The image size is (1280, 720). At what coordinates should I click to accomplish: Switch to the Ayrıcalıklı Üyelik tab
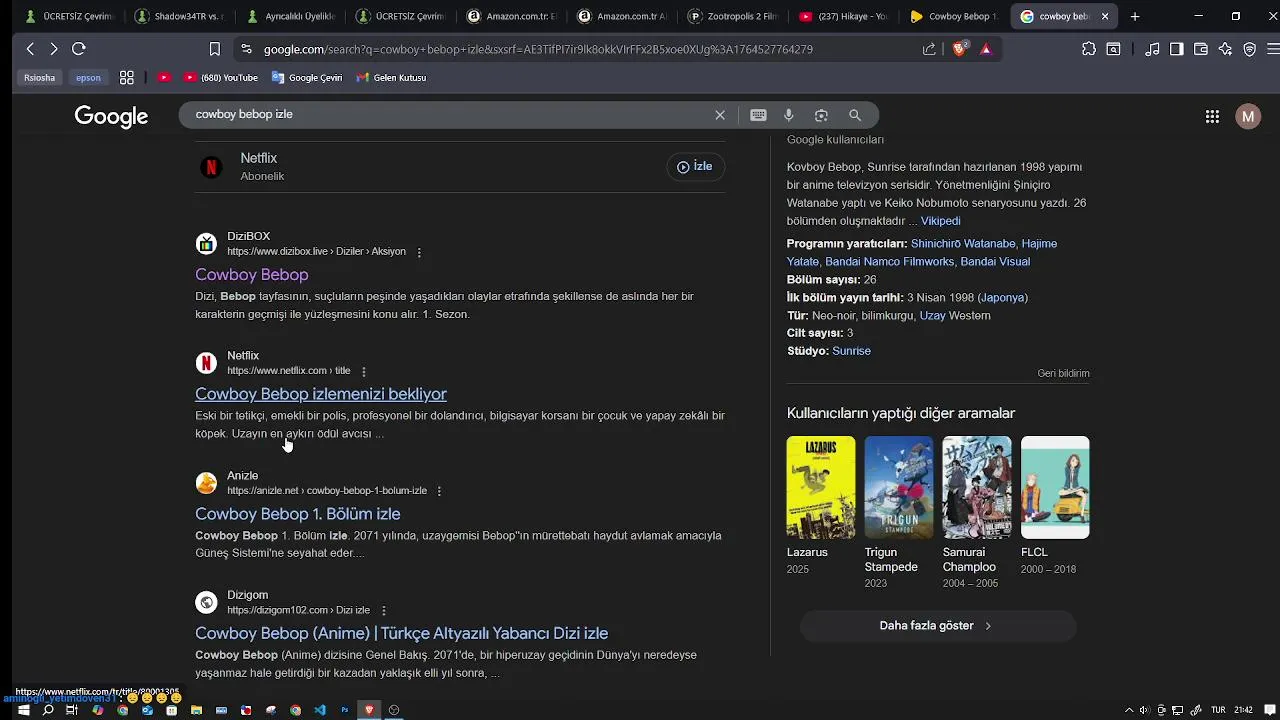(x=290, y=16)
